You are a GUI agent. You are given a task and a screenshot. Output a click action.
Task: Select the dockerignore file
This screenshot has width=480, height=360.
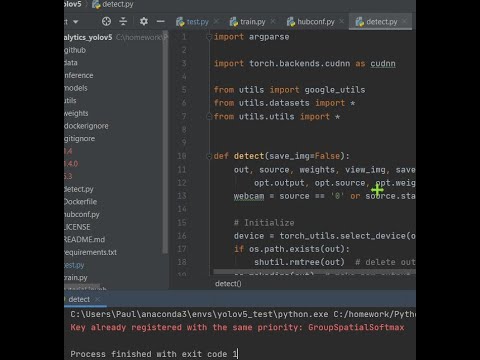86,126
